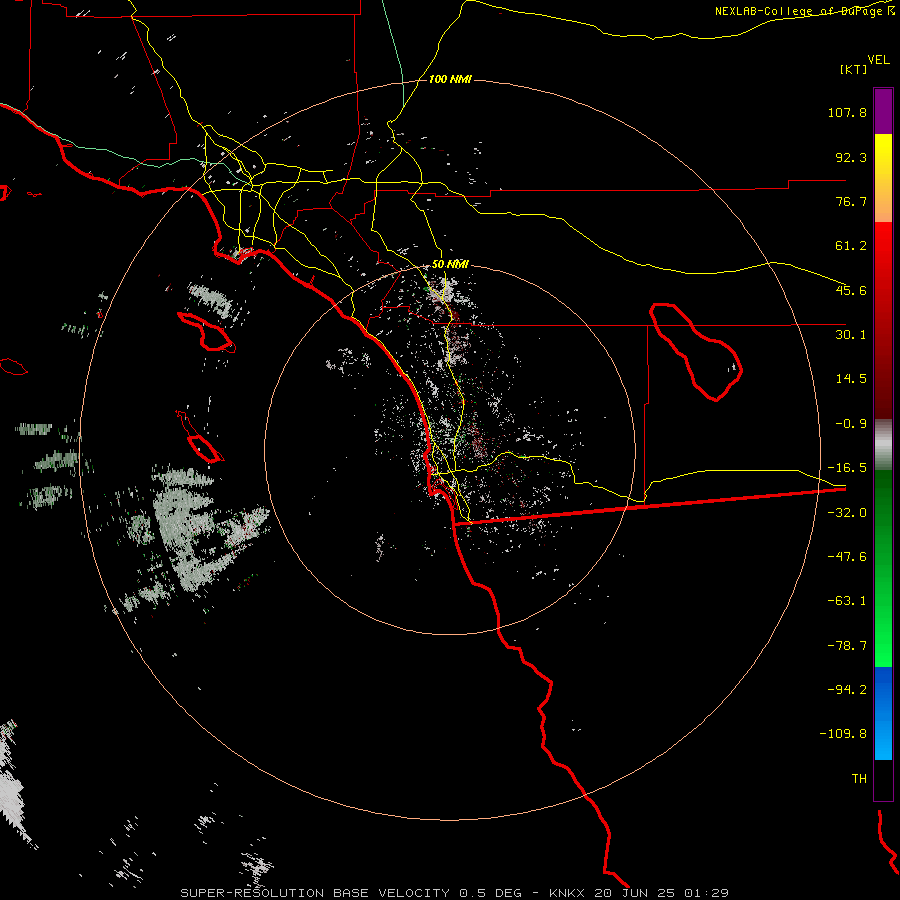The width and height of the screenshot is (900, 900).
Task: Click the Santa Catalina Island outline
Action: (207, 332)
